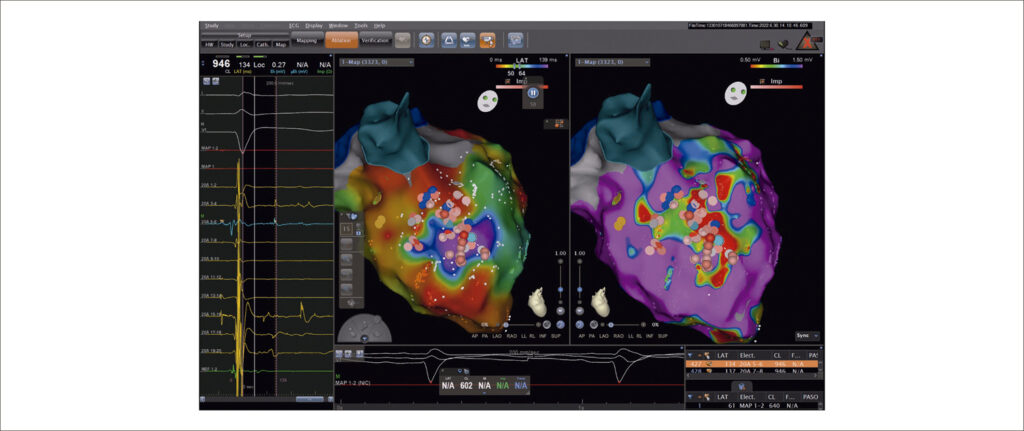Expand the arrow beside the 946 CL readout
Screen dimensions: 1024x431
tap(203, 63)
